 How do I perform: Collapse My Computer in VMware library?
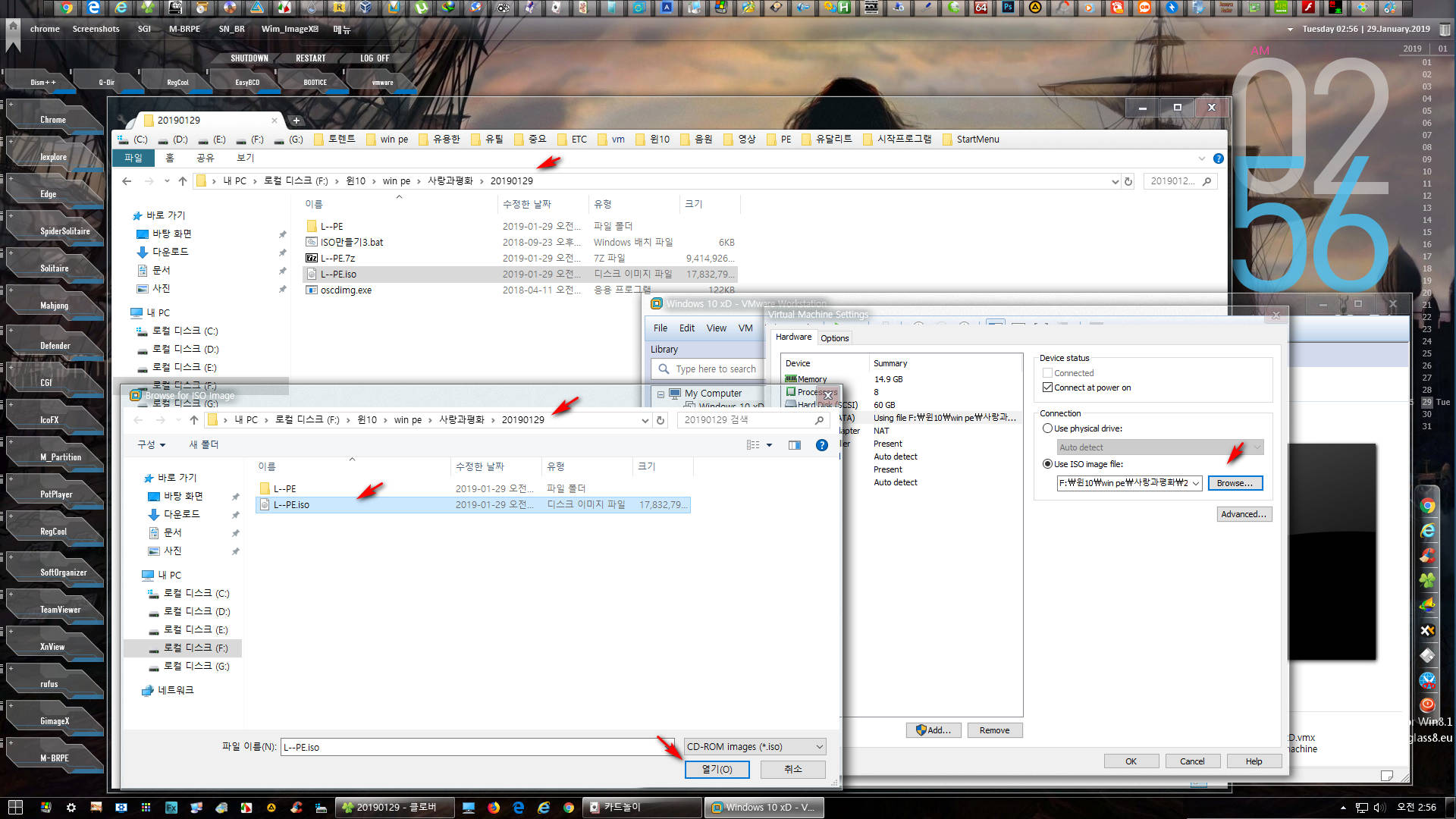pyautogui.click(x=661, y=394)
